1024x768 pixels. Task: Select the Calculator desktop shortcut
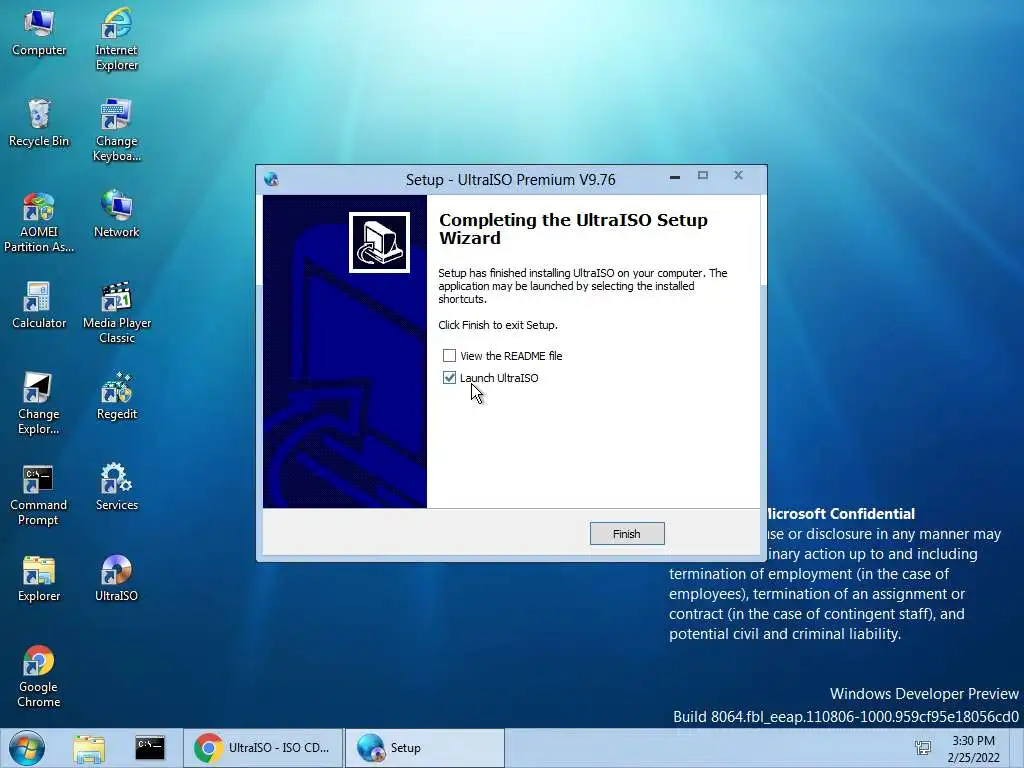click(39, 306)
